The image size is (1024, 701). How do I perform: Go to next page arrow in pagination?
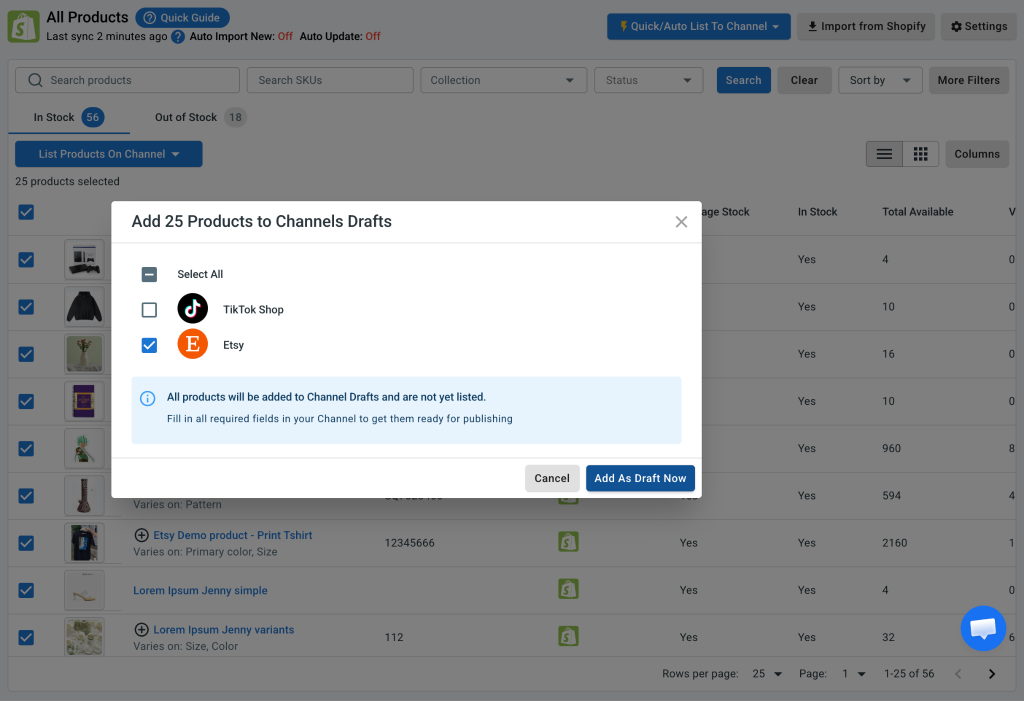[991, 674]
